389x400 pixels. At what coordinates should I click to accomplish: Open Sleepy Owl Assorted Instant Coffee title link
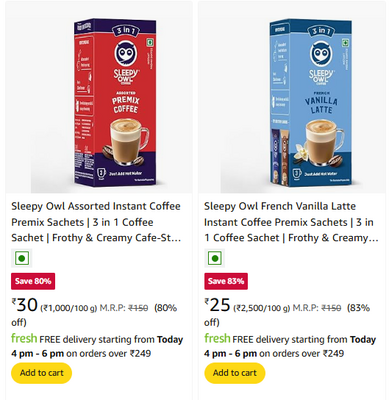(96, 222)
